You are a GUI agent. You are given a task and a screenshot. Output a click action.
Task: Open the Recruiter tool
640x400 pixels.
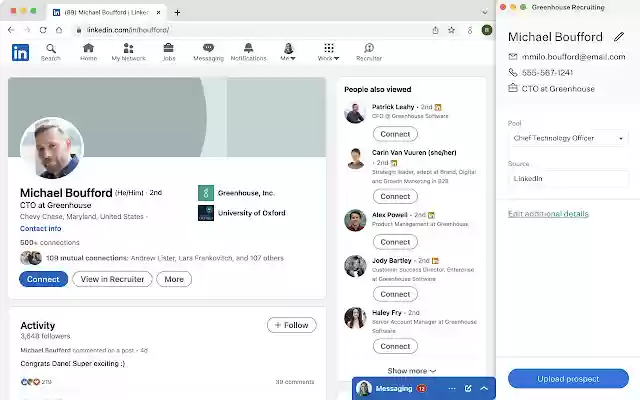click(x=369, y=52)
